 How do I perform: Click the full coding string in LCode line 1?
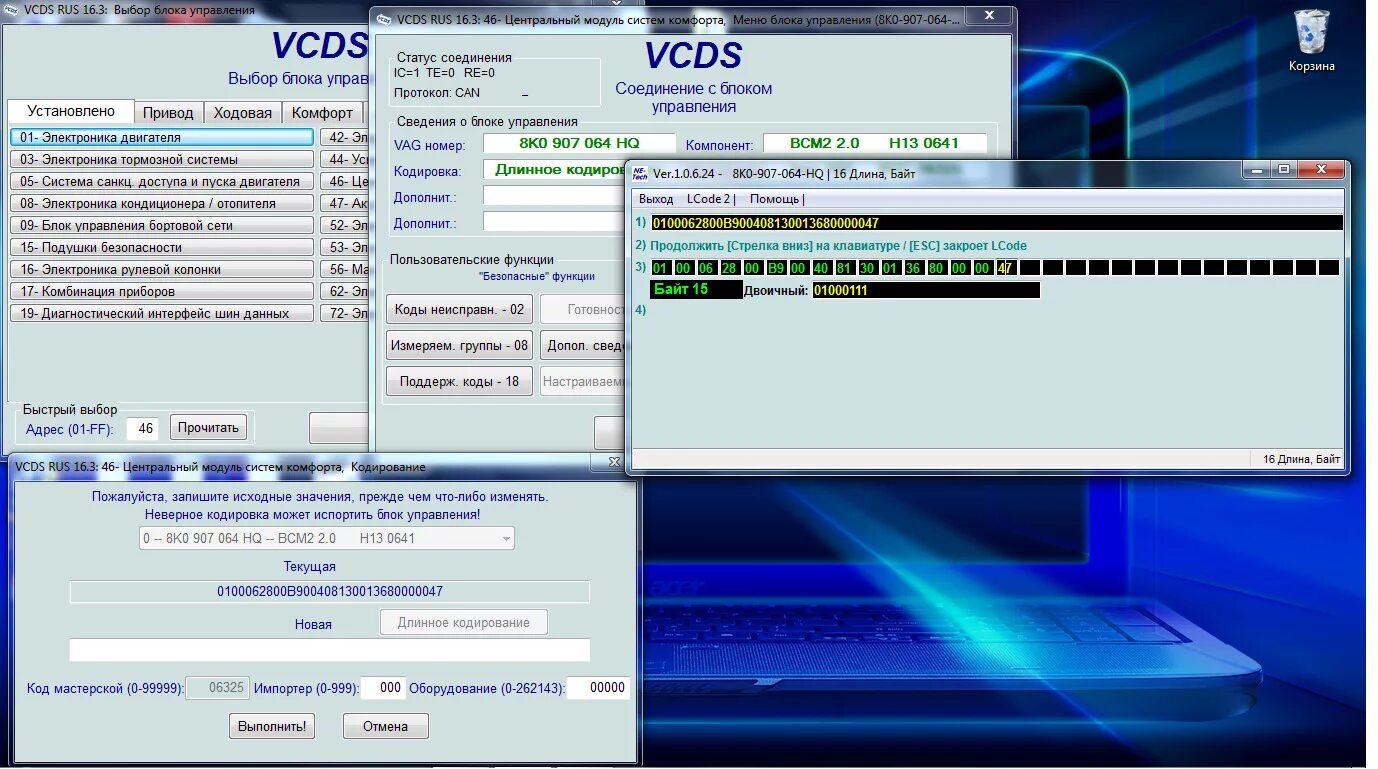pyautogui.click(x=997, y=223)
